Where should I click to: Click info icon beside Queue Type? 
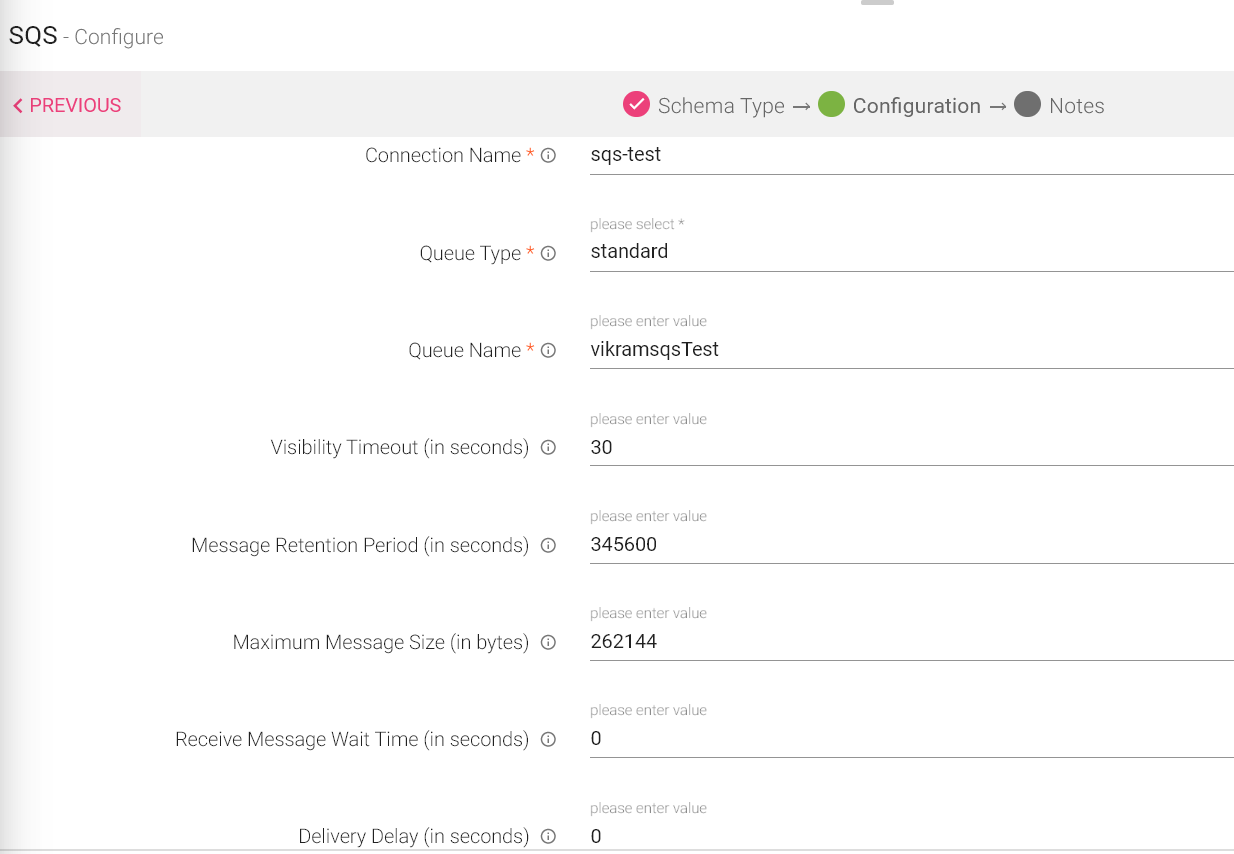pyautogui.click(x=548, y=254)
